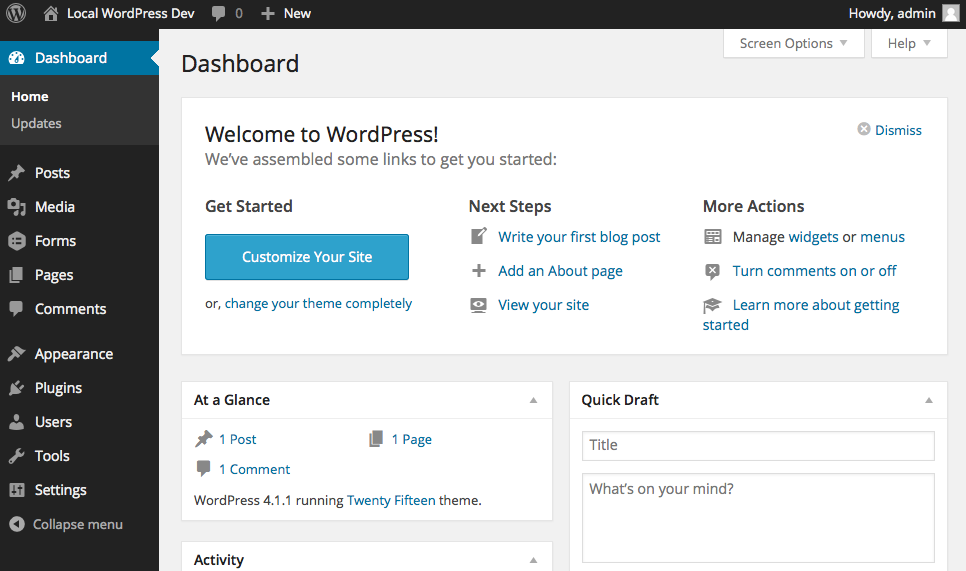Open the New content menu
Screen dimensions: 966x571
coord(286,14)
